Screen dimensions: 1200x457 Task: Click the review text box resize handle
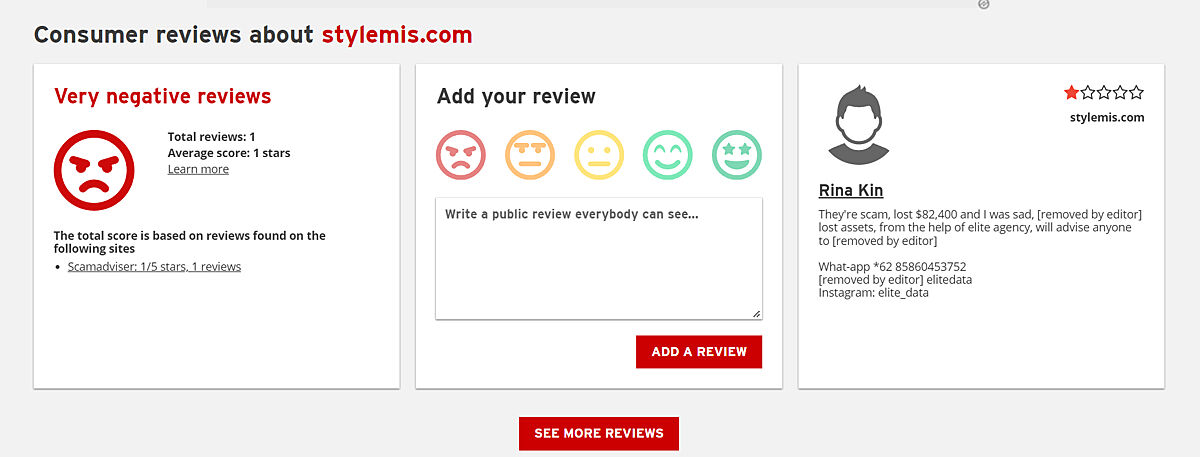[x=756, y=314]
